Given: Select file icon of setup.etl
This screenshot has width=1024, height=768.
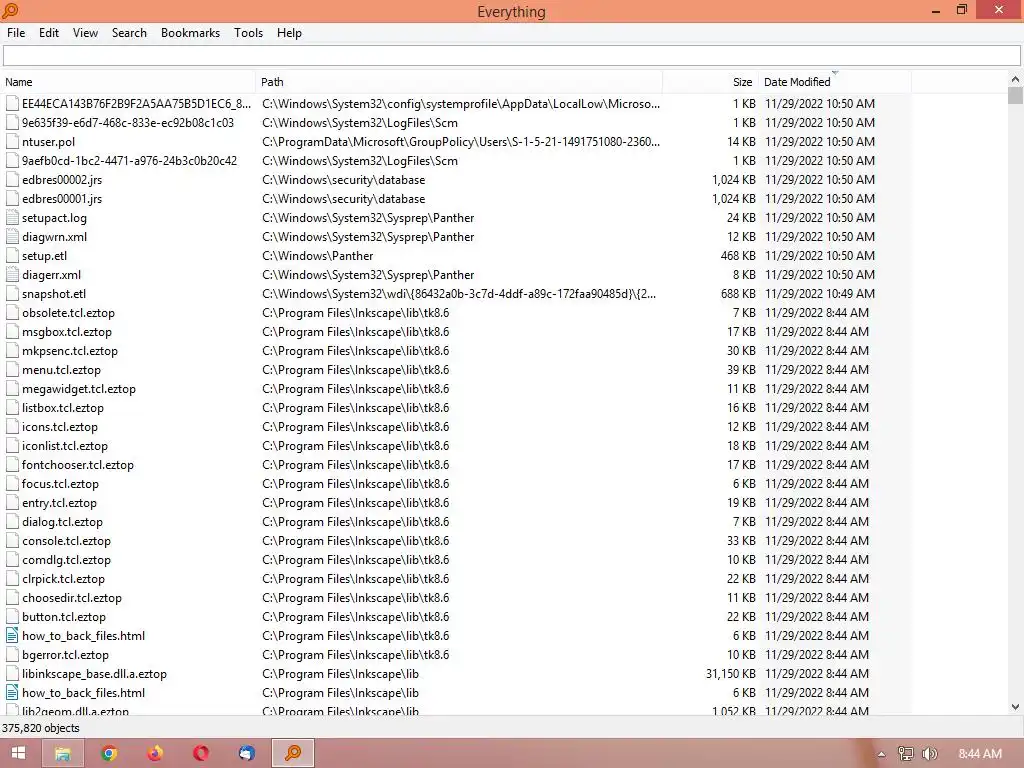Looking at the screenshot, I should click(x=12, y=255).
